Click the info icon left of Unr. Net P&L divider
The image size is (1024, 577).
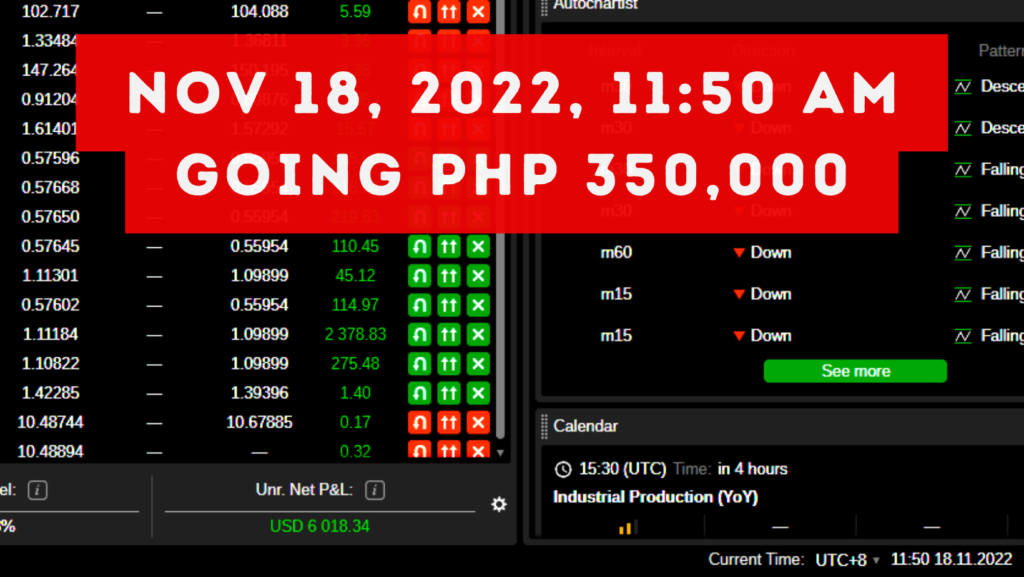(x=37, y=490)
